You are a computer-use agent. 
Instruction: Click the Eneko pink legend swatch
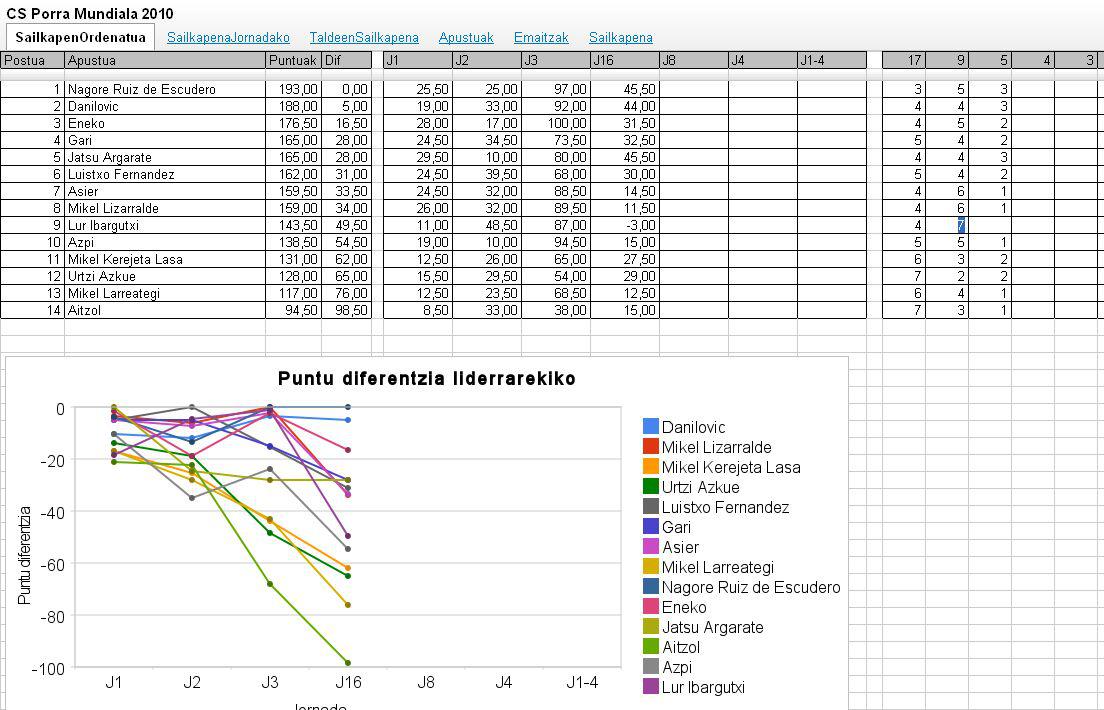[651, 607]
